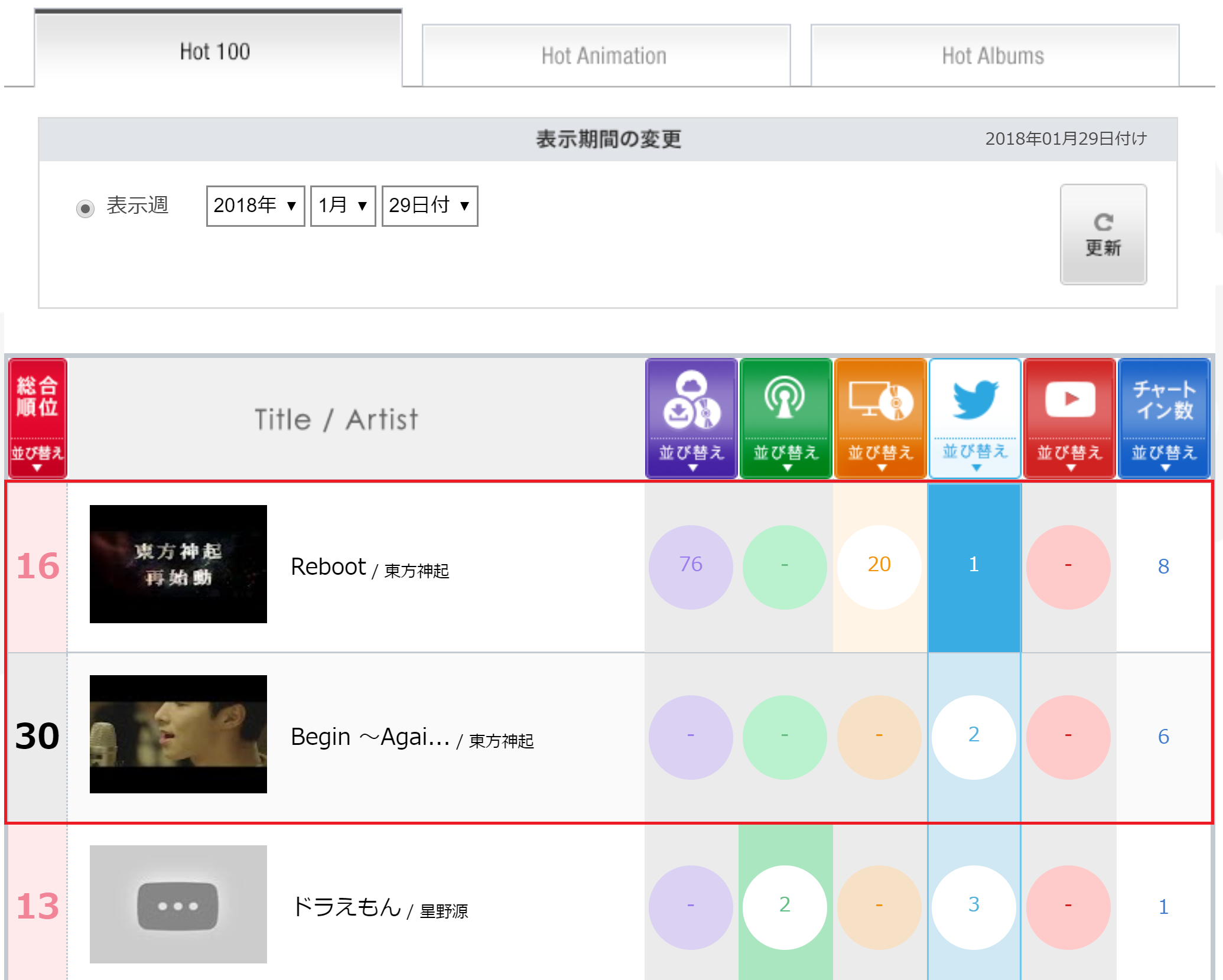Switch to the Hot Albums tab

click(x=994, y=56)
